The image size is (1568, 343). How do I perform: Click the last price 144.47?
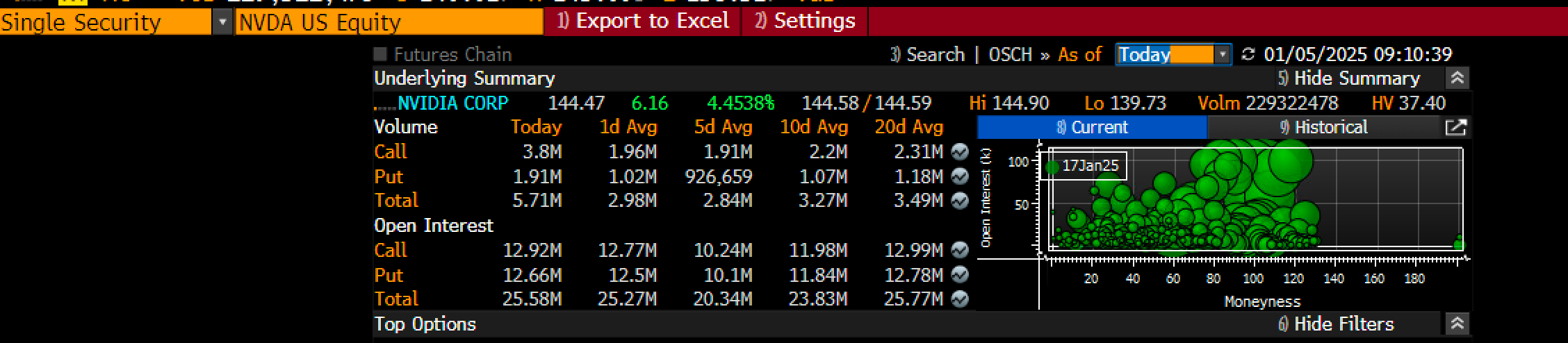click(x=576, y=103)
